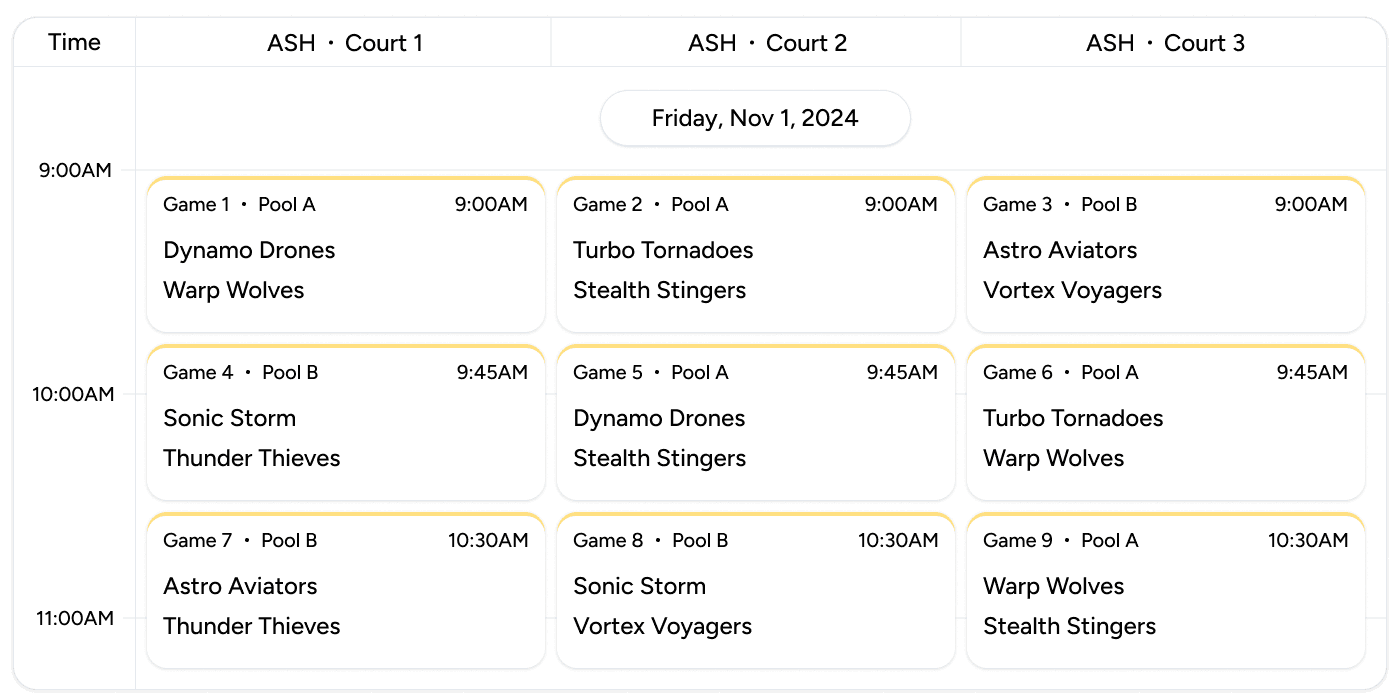Select the 10:00AM time marker

tap(74, 394)
